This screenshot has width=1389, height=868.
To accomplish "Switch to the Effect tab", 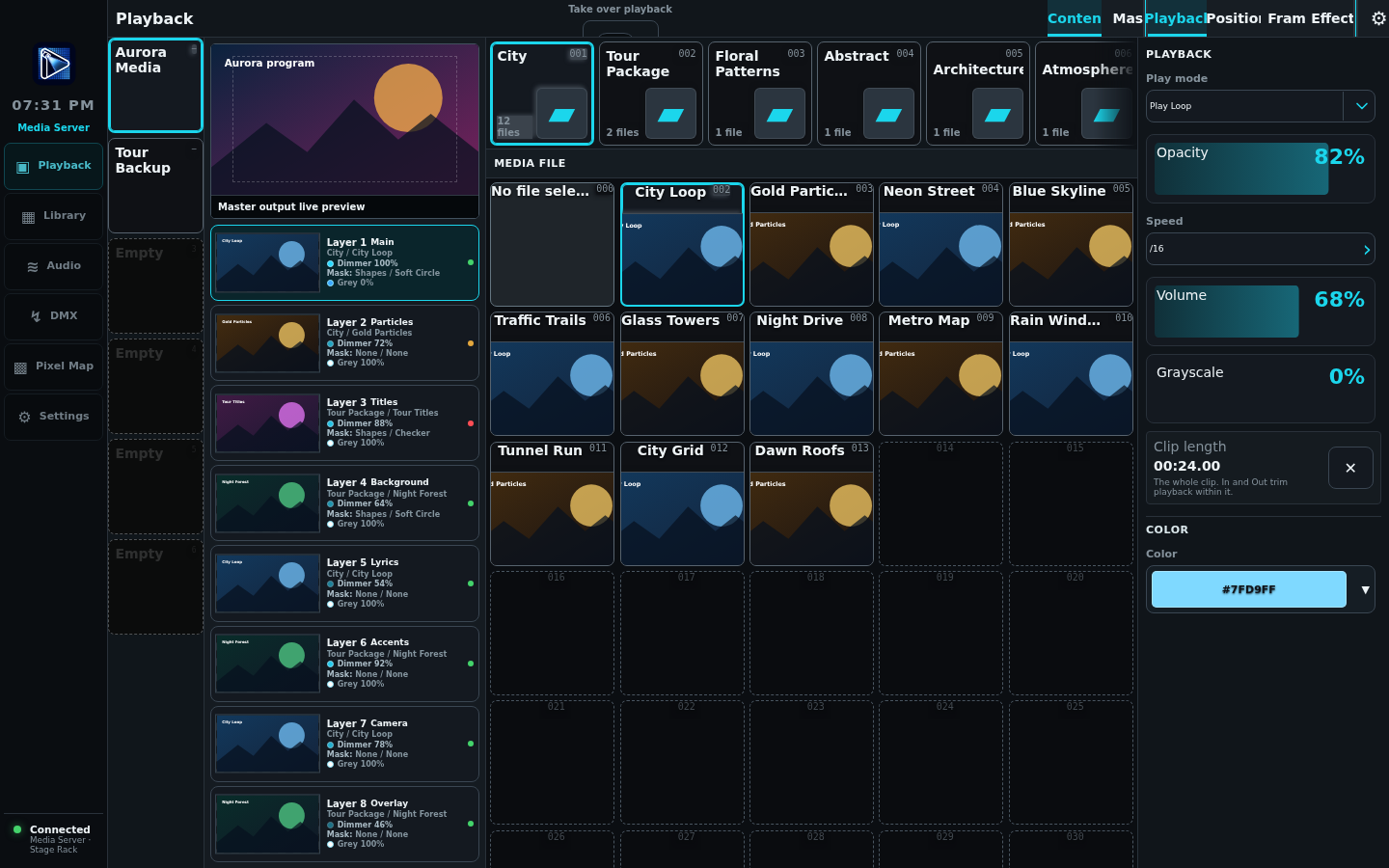I will (1332, 18).
